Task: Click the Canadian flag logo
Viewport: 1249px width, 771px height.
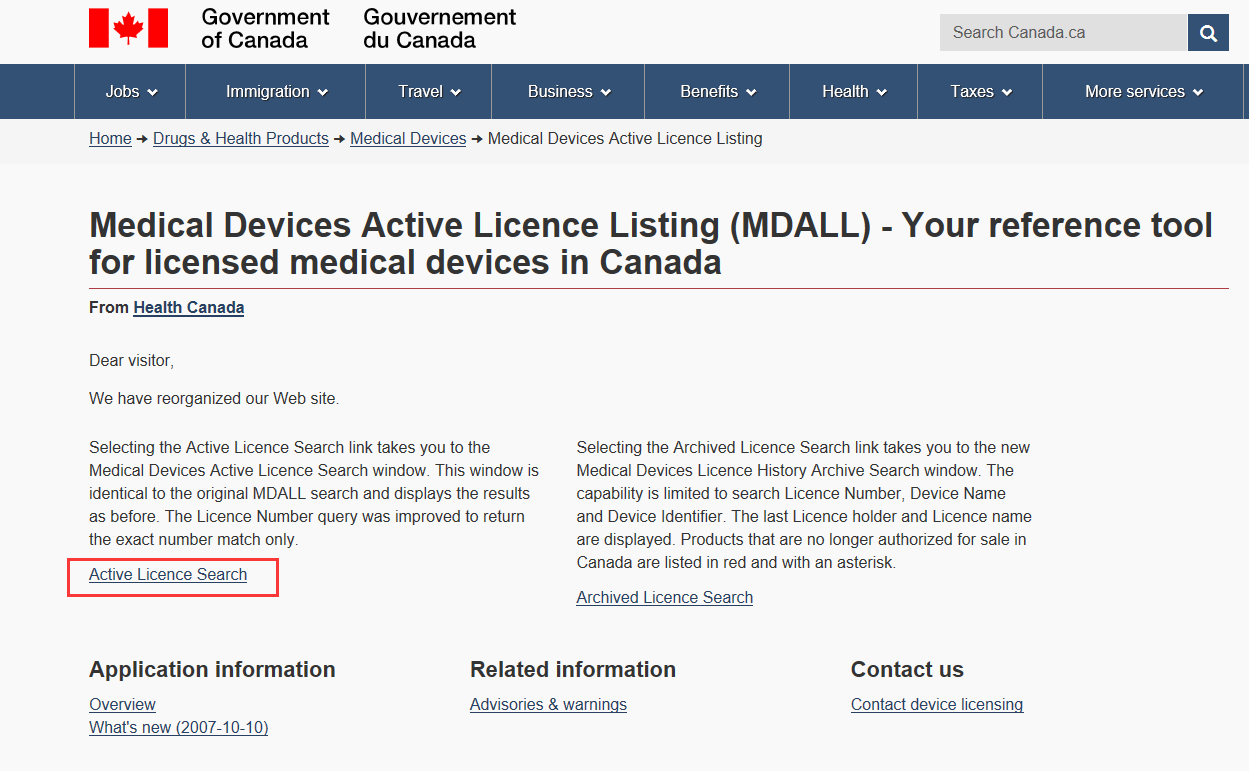Action: click(x=128, y=28)
